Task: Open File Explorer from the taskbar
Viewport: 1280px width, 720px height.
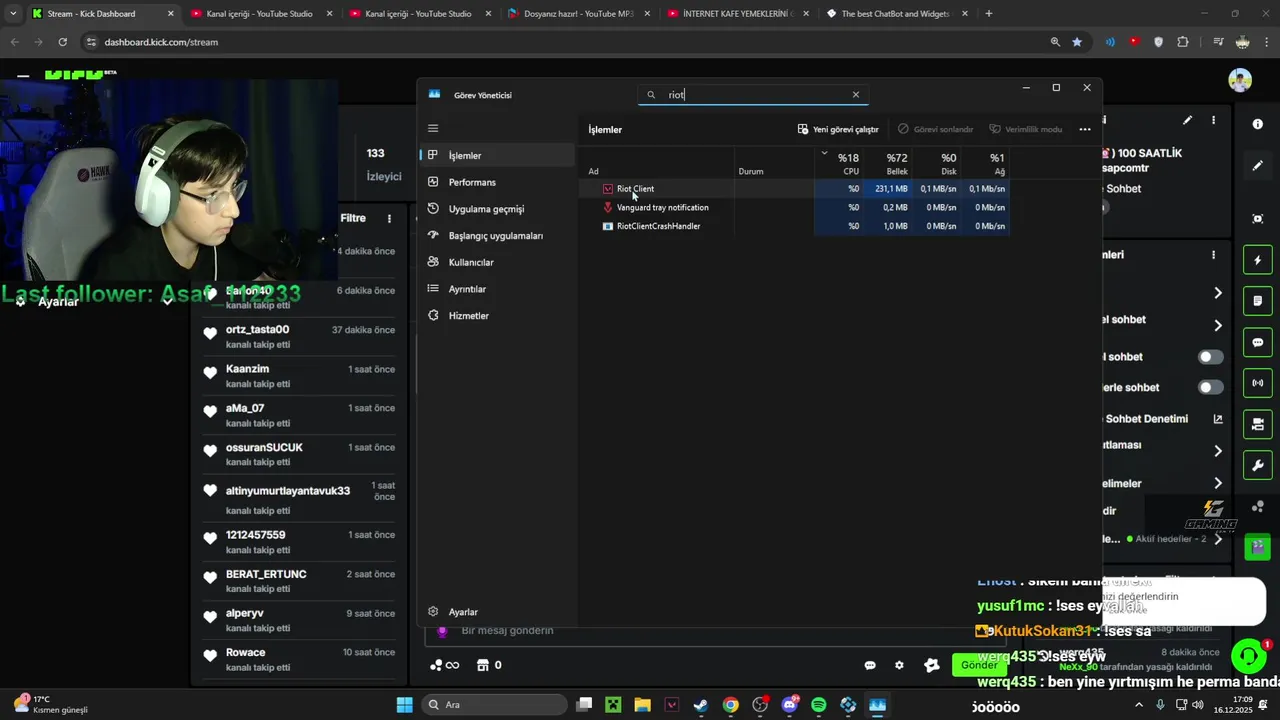Action: (x=642, y=705)
